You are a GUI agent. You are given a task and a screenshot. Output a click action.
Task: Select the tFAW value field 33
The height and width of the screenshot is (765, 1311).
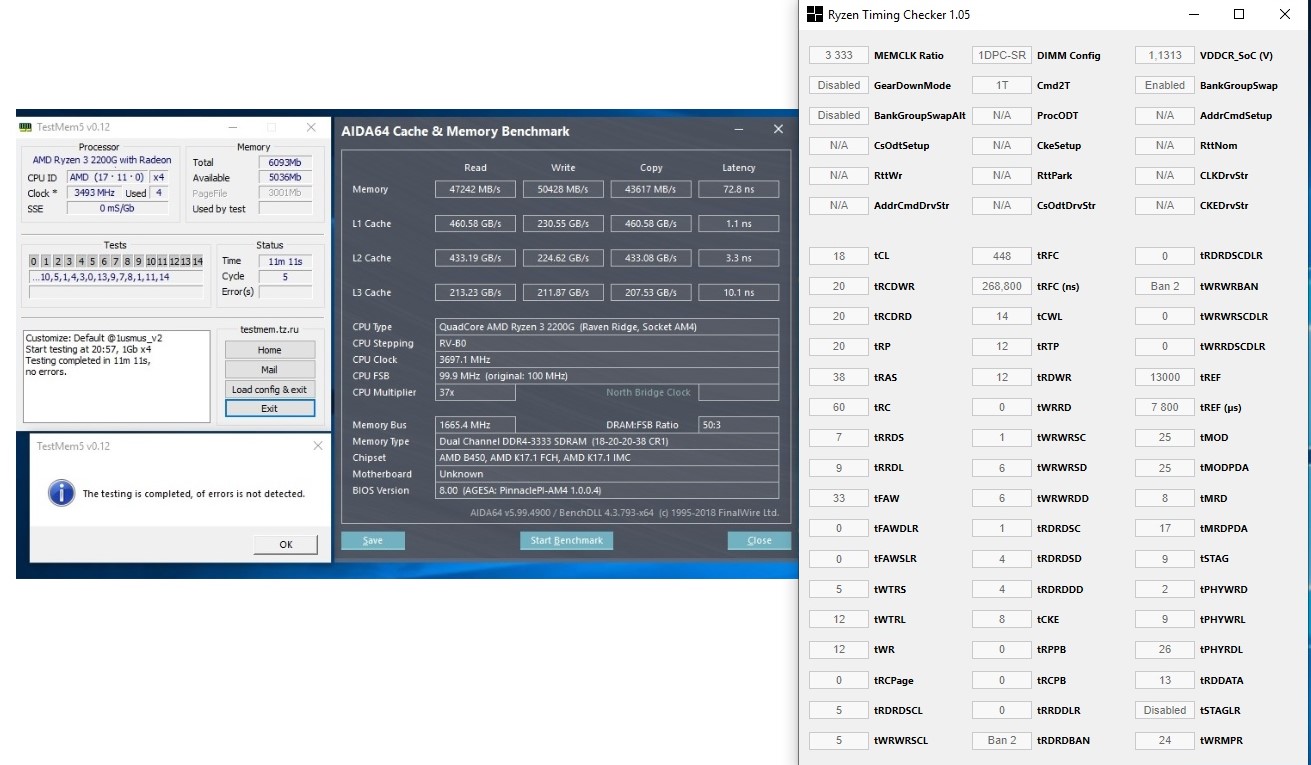(839, 498)
